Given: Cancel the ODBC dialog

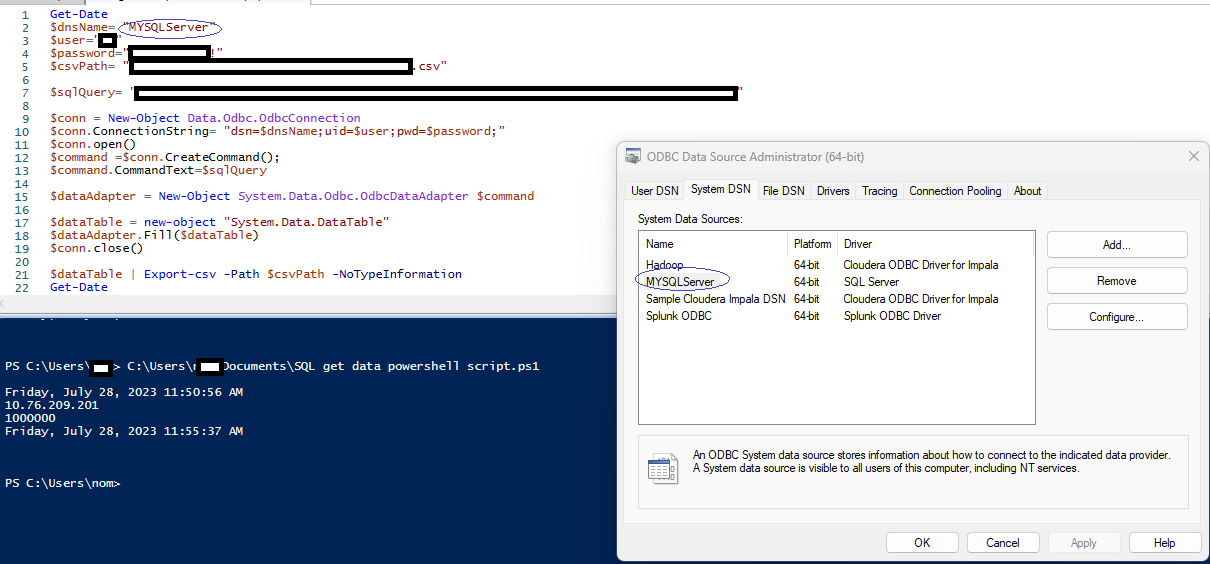Looking at the screenshot, I should coord(1003,543).
